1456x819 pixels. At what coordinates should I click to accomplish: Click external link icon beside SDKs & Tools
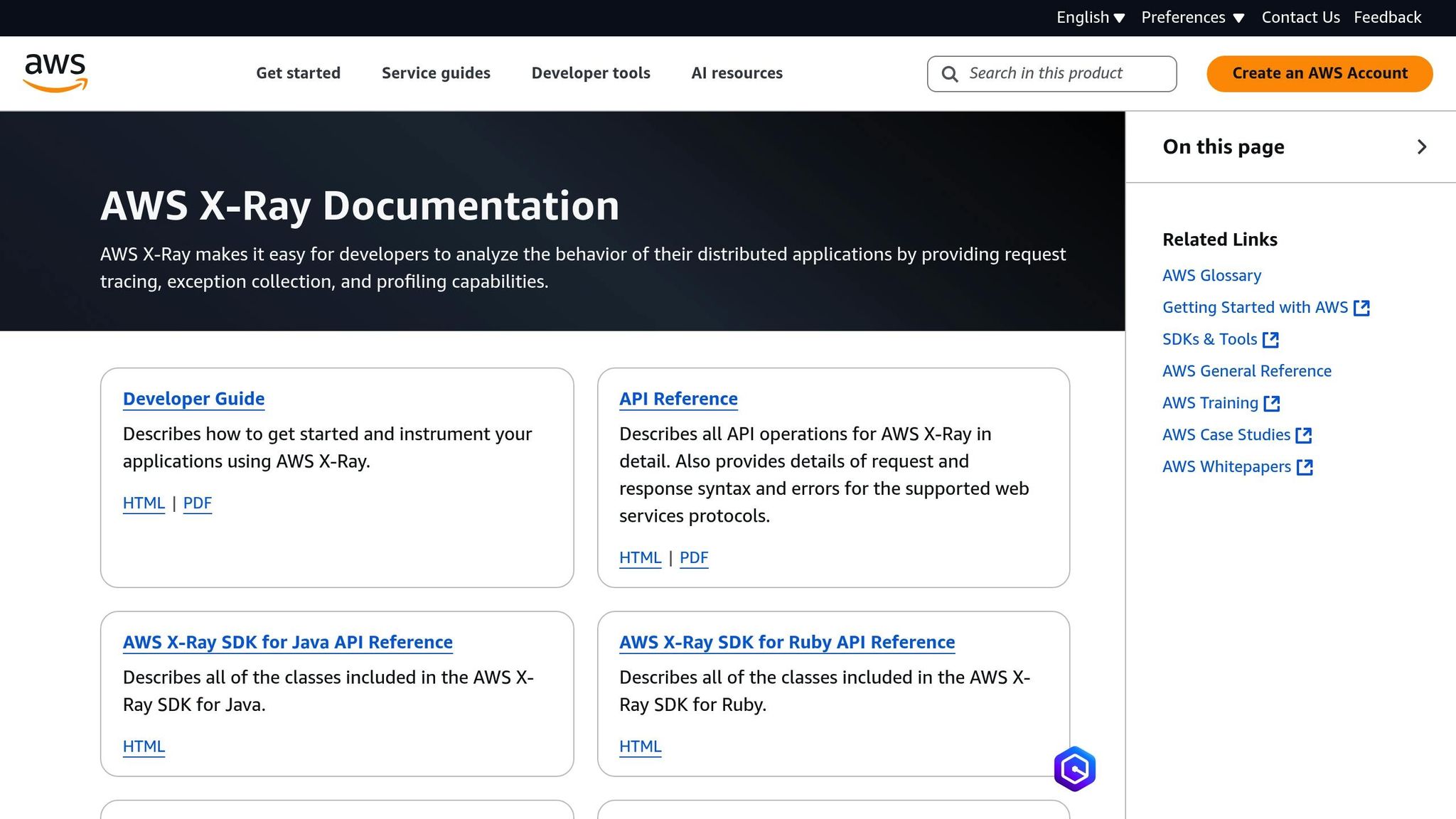pyautogui.click(x=1270, y=340)
